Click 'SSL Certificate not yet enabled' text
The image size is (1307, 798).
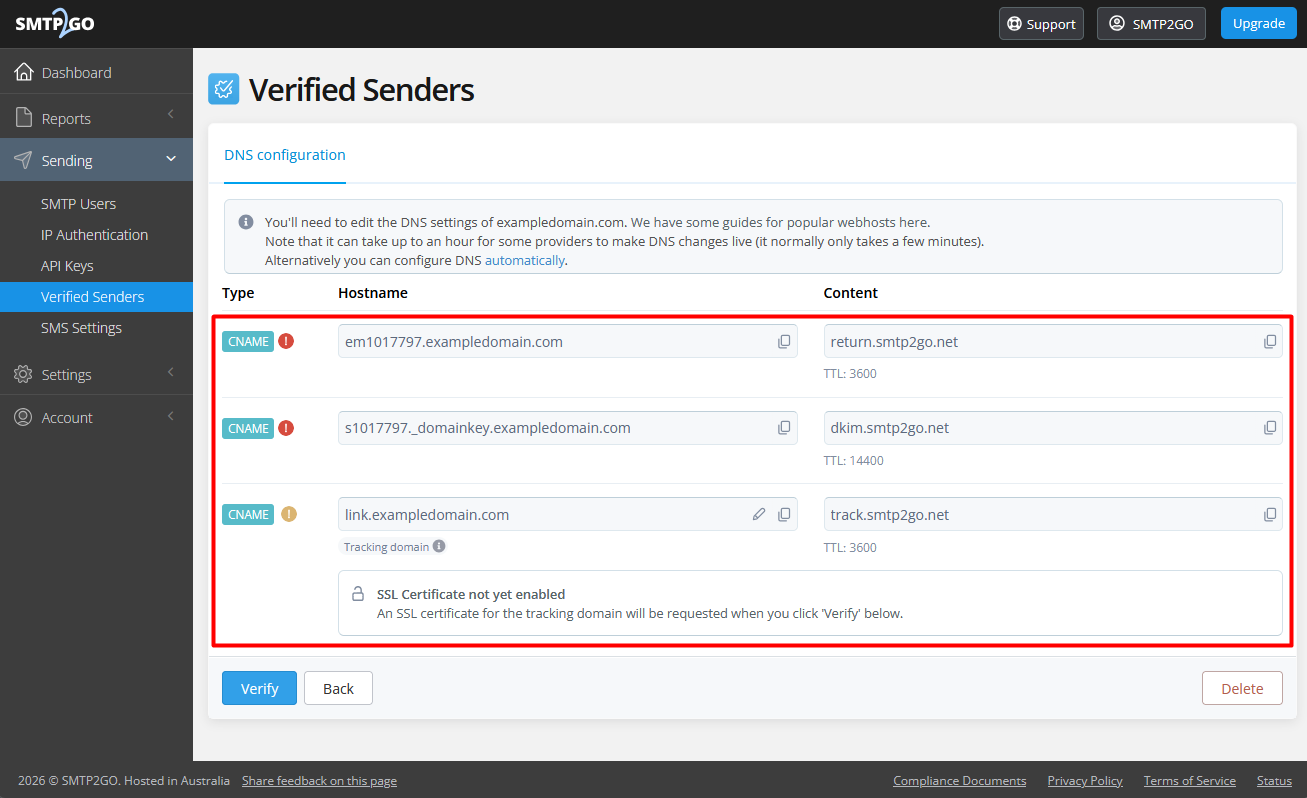click(471, 594)
